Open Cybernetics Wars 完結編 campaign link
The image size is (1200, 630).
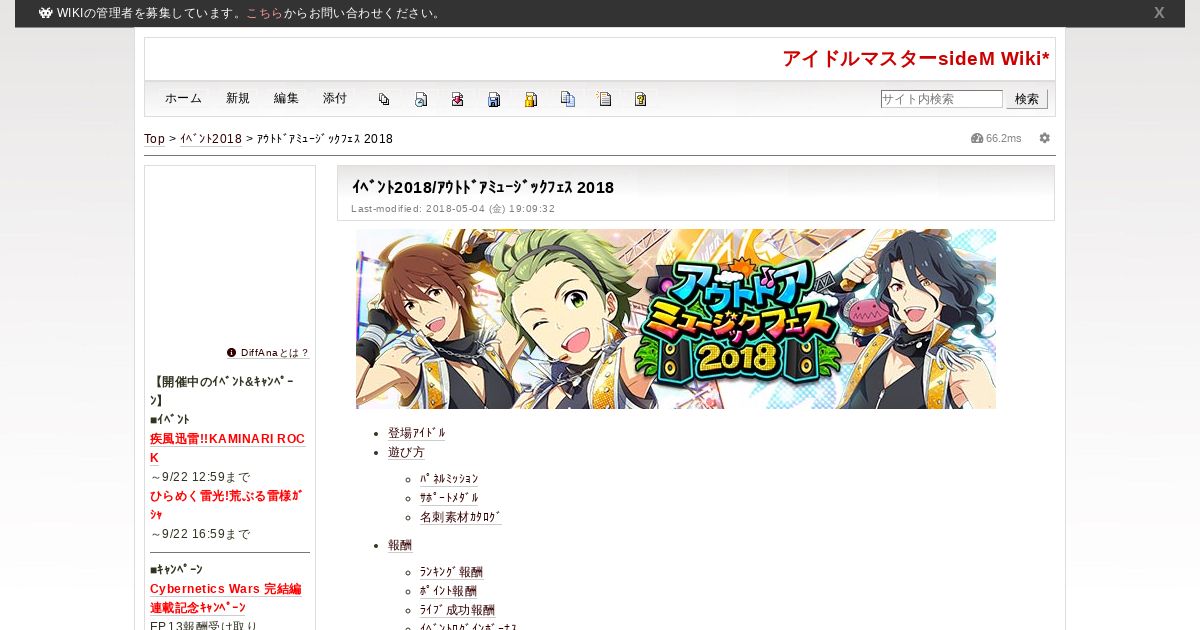[x=226, y=589]
